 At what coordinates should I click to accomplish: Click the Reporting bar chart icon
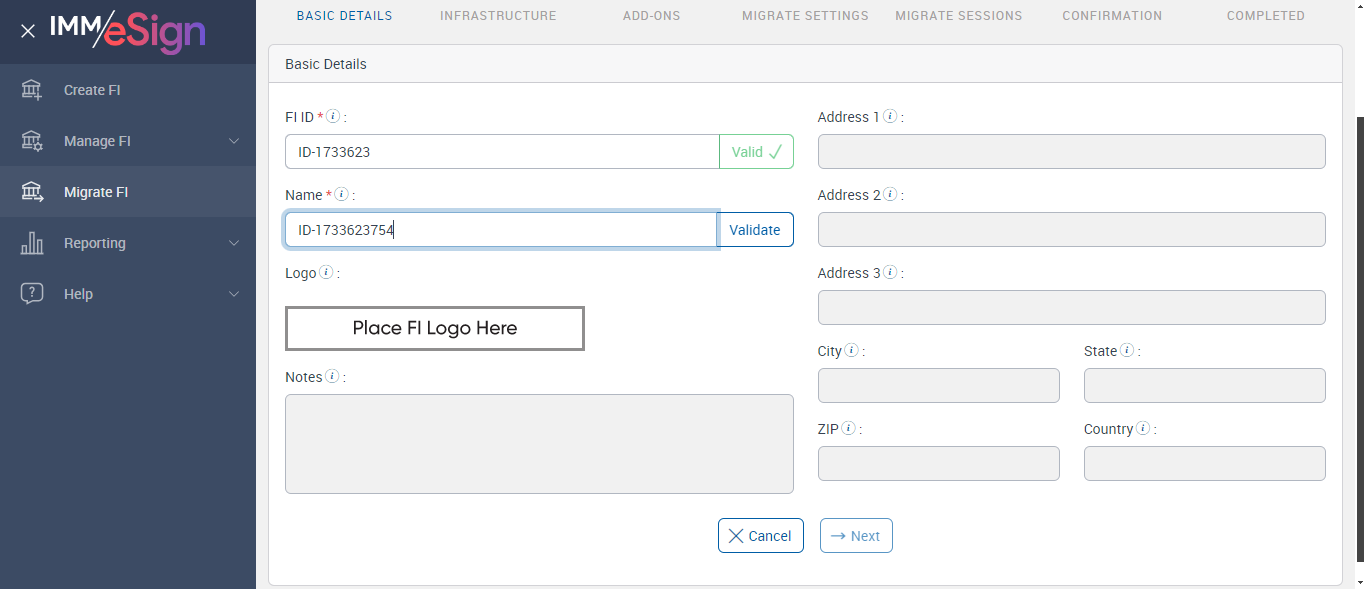point(32,243)
